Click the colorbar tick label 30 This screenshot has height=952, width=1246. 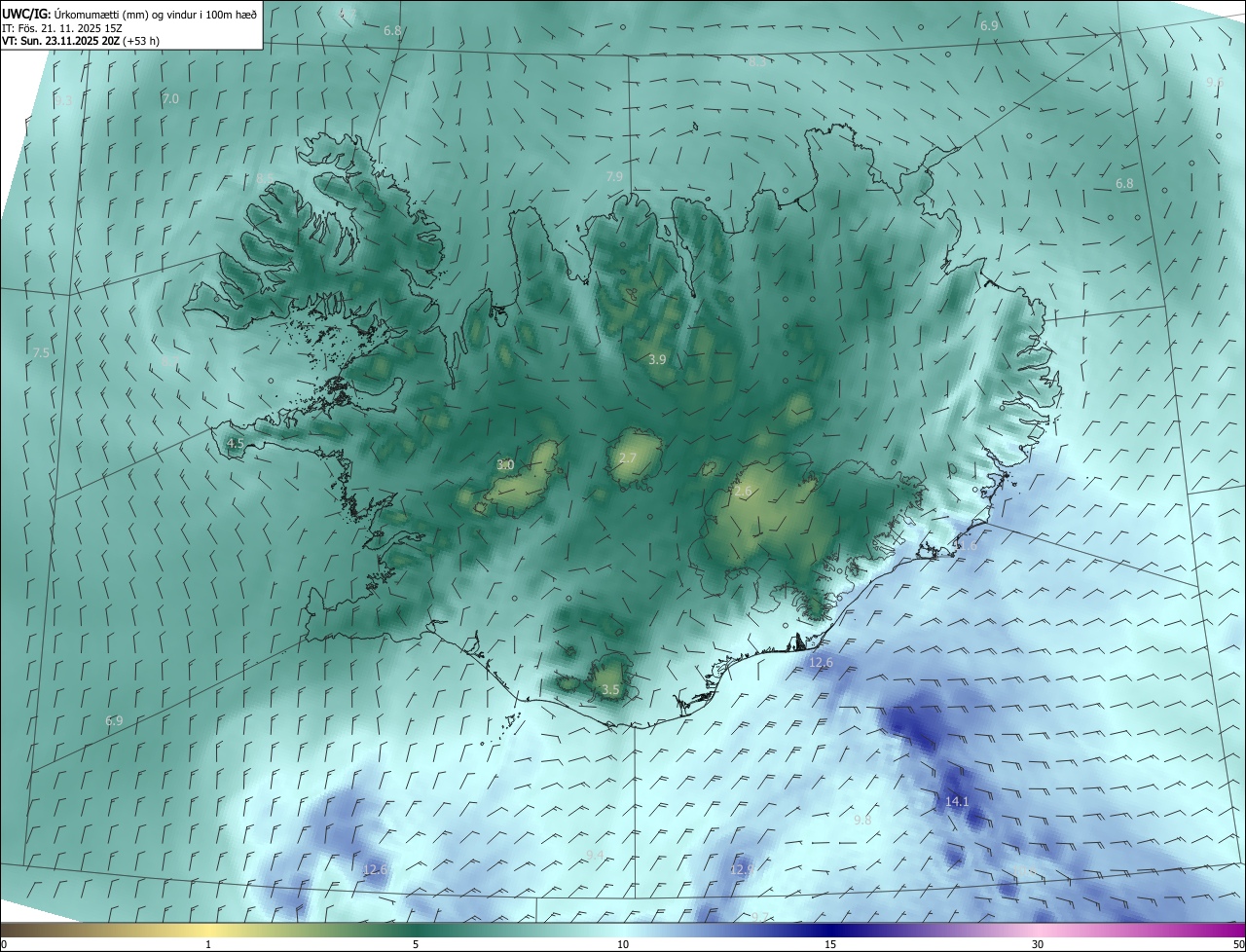click(x=1038, y=944)
